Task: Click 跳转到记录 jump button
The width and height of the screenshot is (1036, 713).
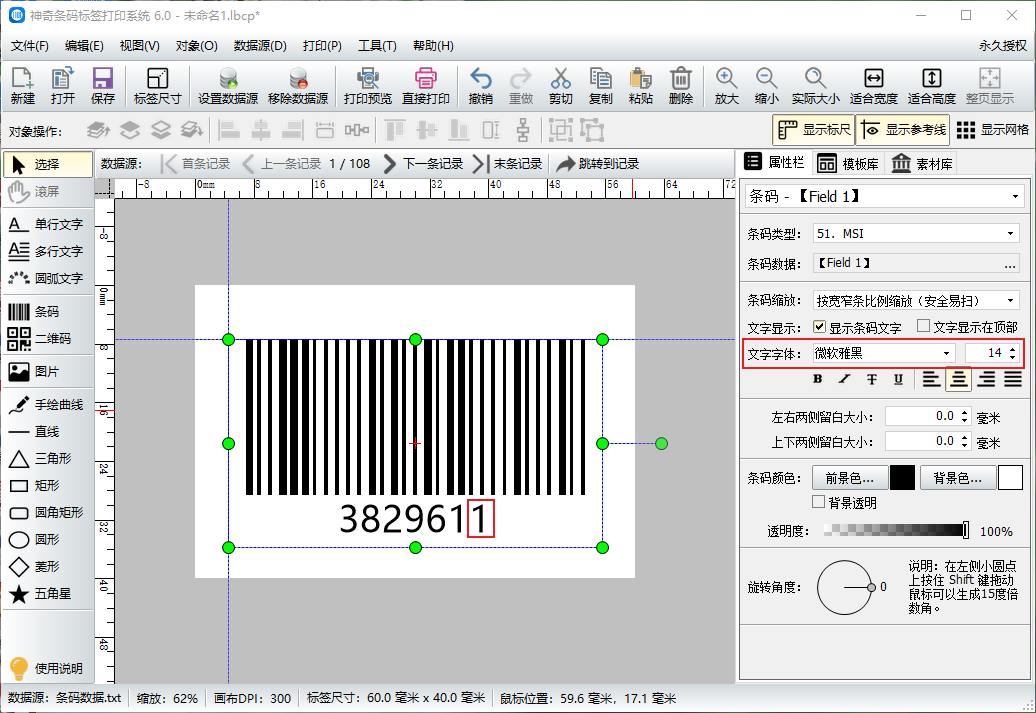Action: pyautogui.click(x=598, y=163)
